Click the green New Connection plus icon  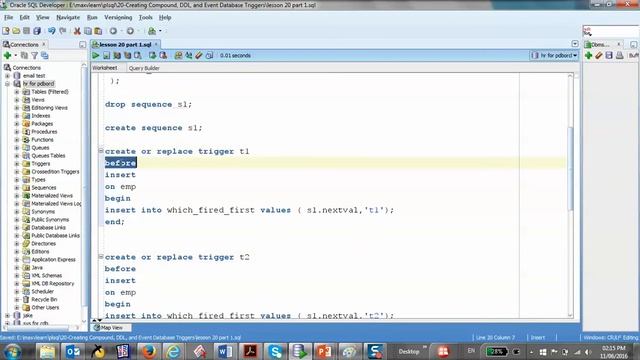[7, 56]
